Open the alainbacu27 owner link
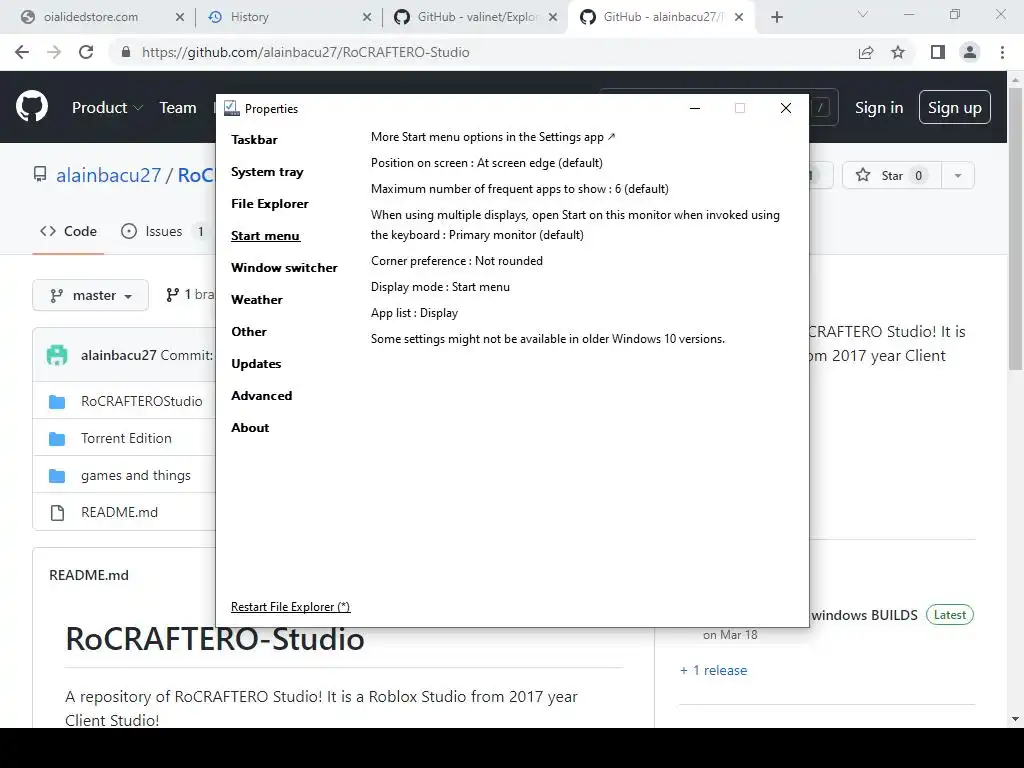This screenshot has height=768, width=1024. click(108, 175)
